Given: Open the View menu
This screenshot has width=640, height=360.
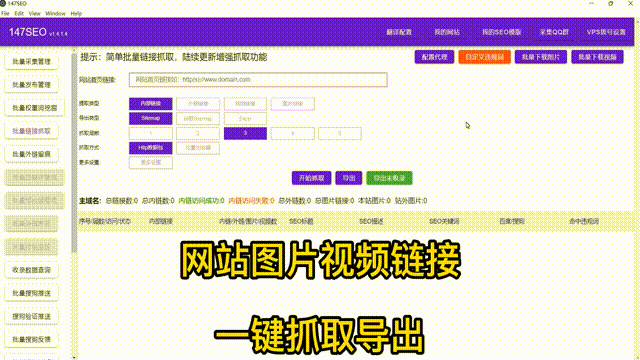Looking at the screenshot, I should point(35,13).
